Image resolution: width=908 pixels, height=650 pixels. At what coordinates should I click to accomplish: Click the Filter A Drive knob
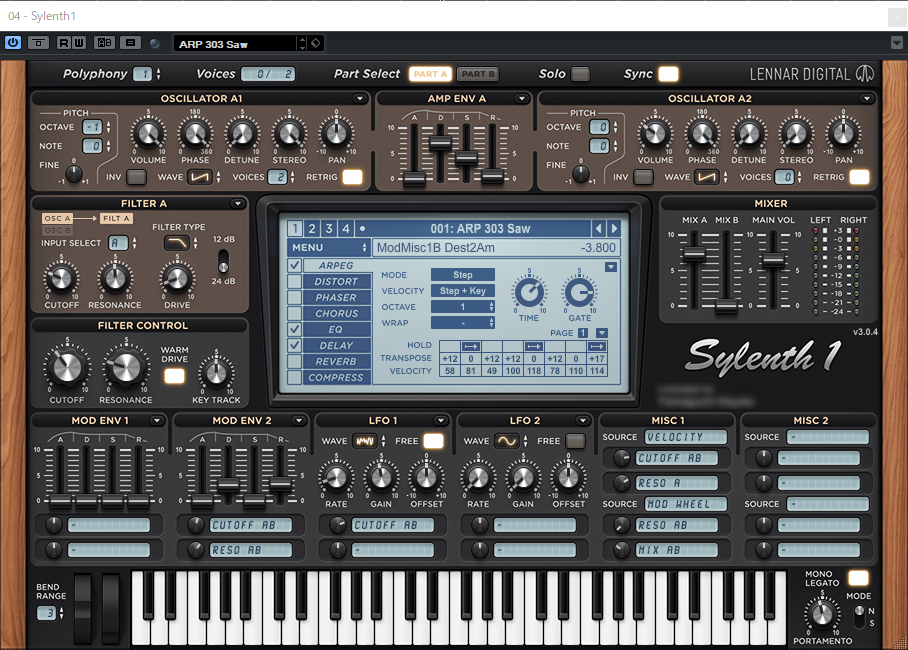point(177,279)
